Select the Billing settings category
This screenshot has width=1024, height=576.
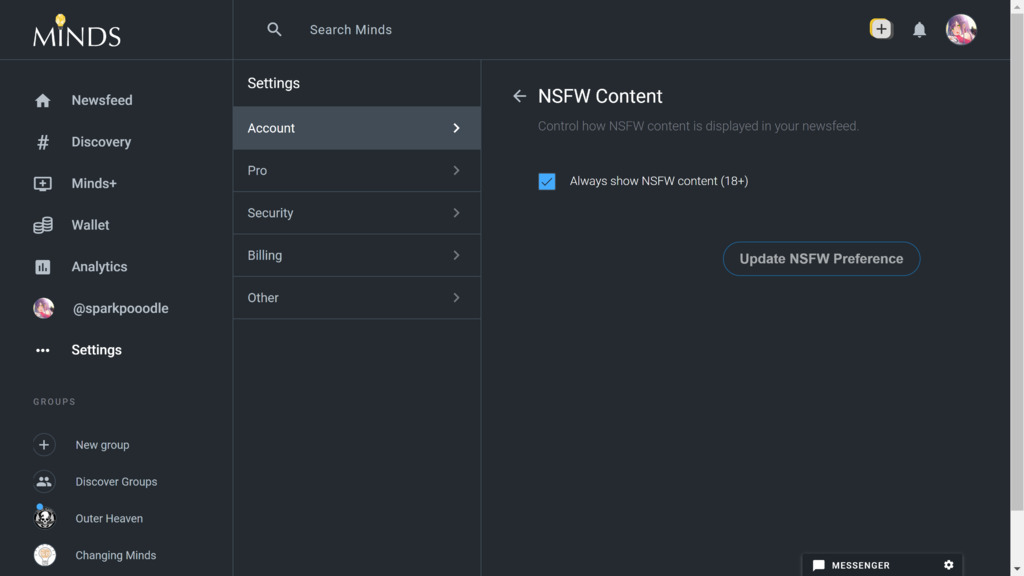[357, 255]
